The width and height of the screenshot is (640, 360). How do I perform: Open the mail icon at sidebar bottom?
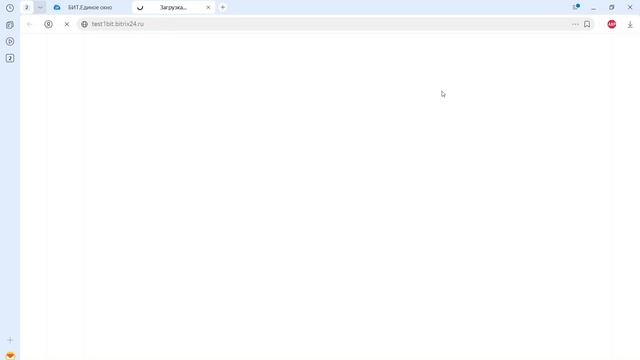(x=10, y=356)
